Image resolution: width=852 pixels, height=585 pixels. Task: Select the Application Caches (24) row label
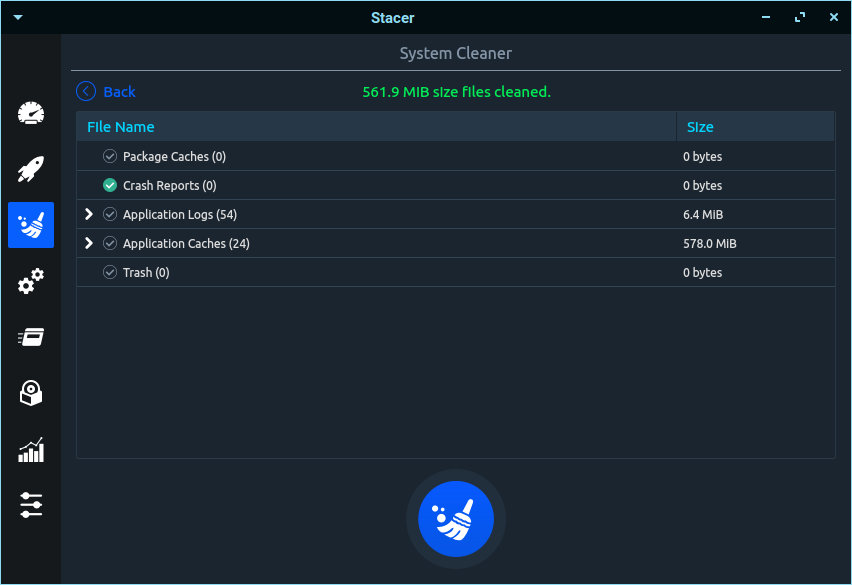click(186, 243)
